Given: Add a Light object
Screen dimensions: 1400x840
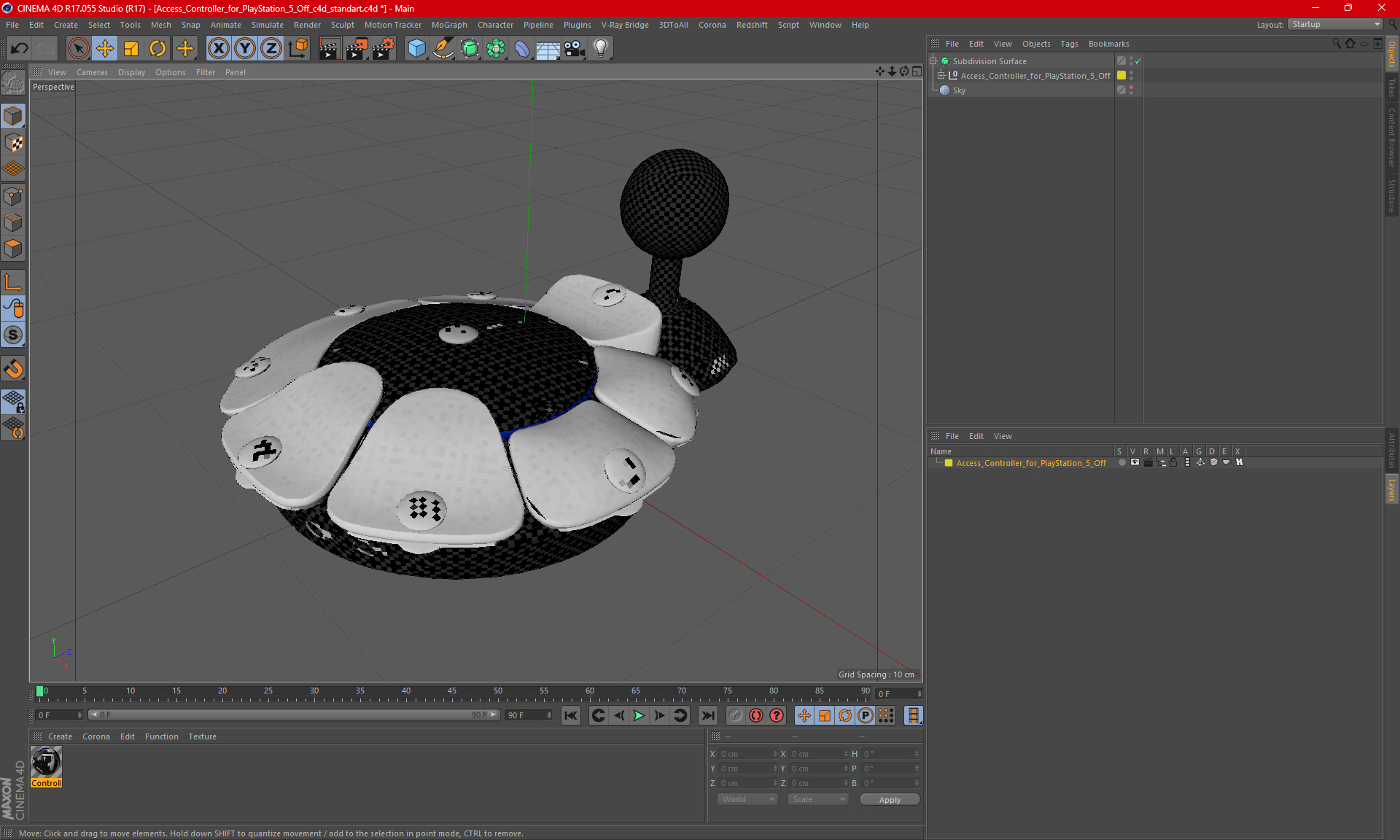Looking at the screenshot, I should point(601,49).
